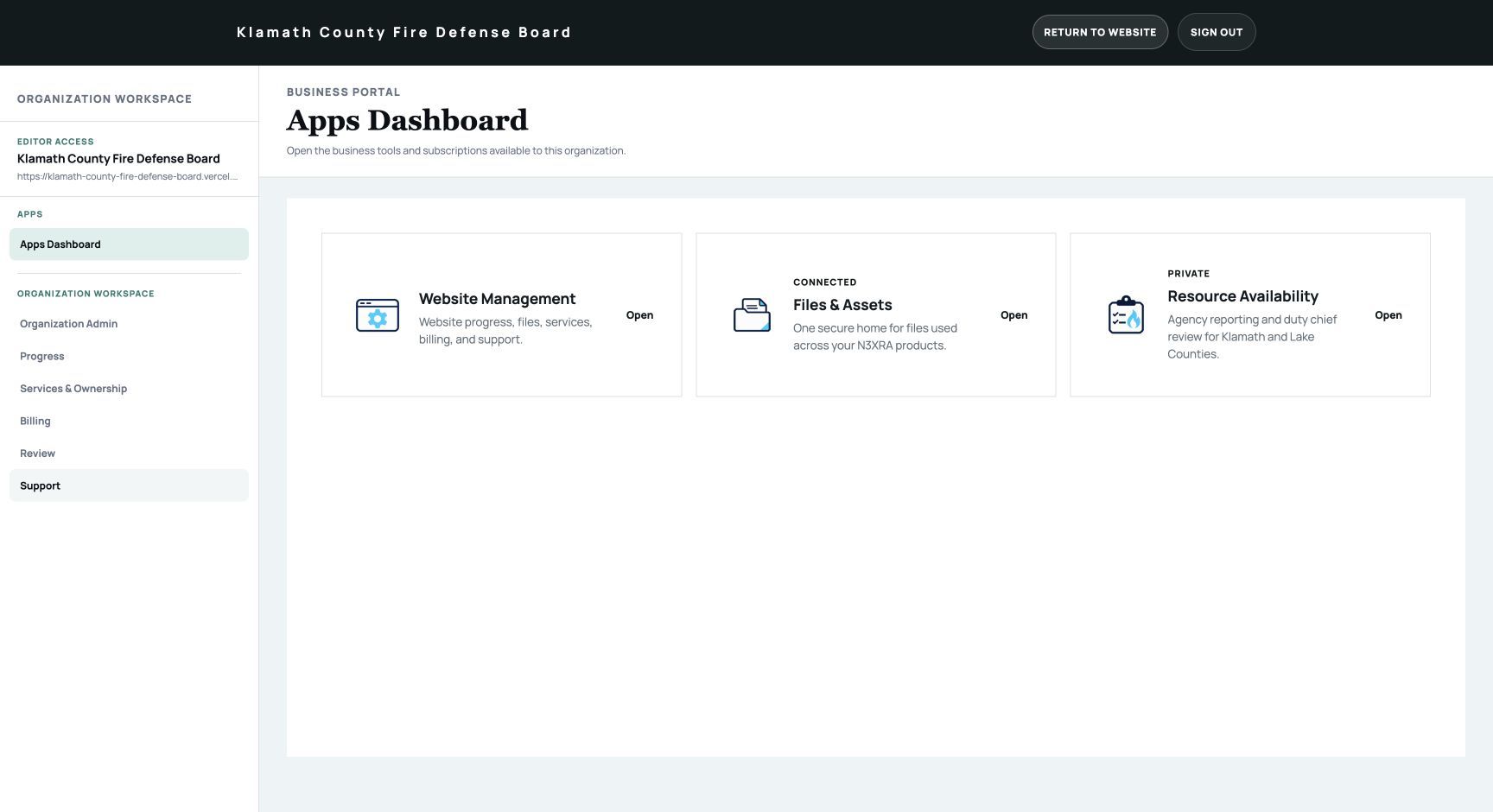
Task: Click the Resource Availability title
Action: (x=1242, y=296)
